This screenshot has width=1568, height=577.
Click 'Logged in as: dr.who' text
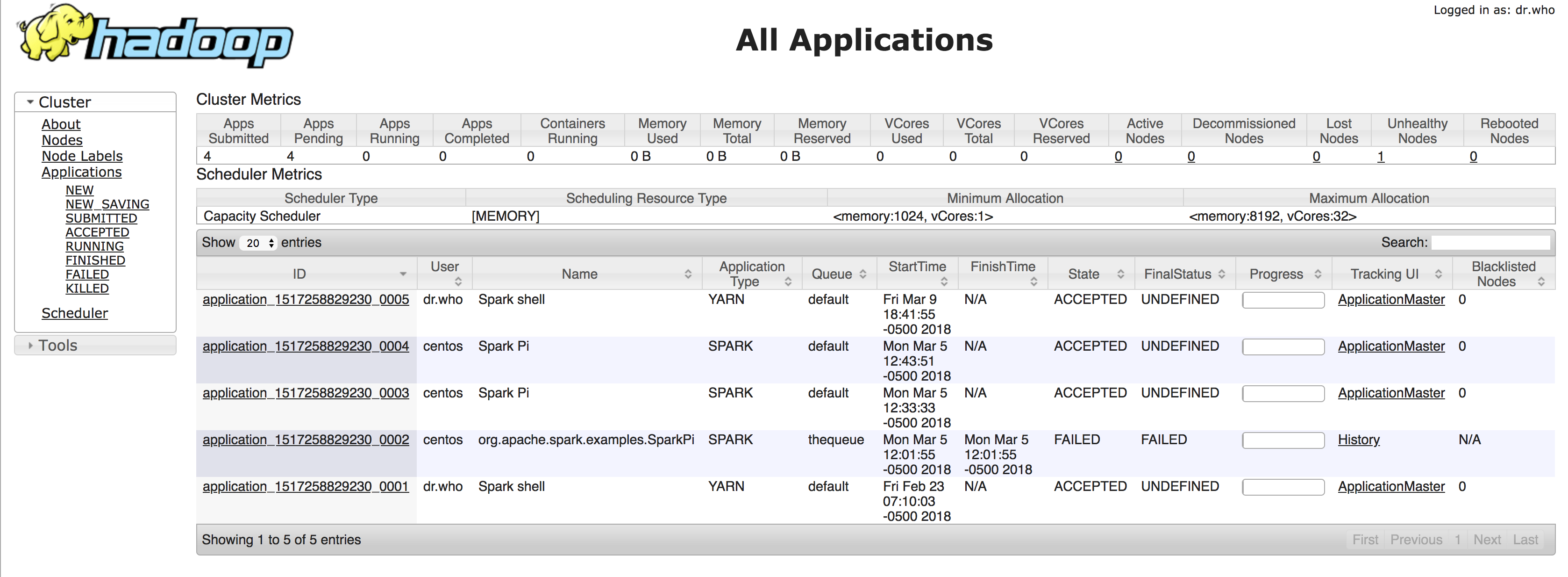click(1494, 10)
